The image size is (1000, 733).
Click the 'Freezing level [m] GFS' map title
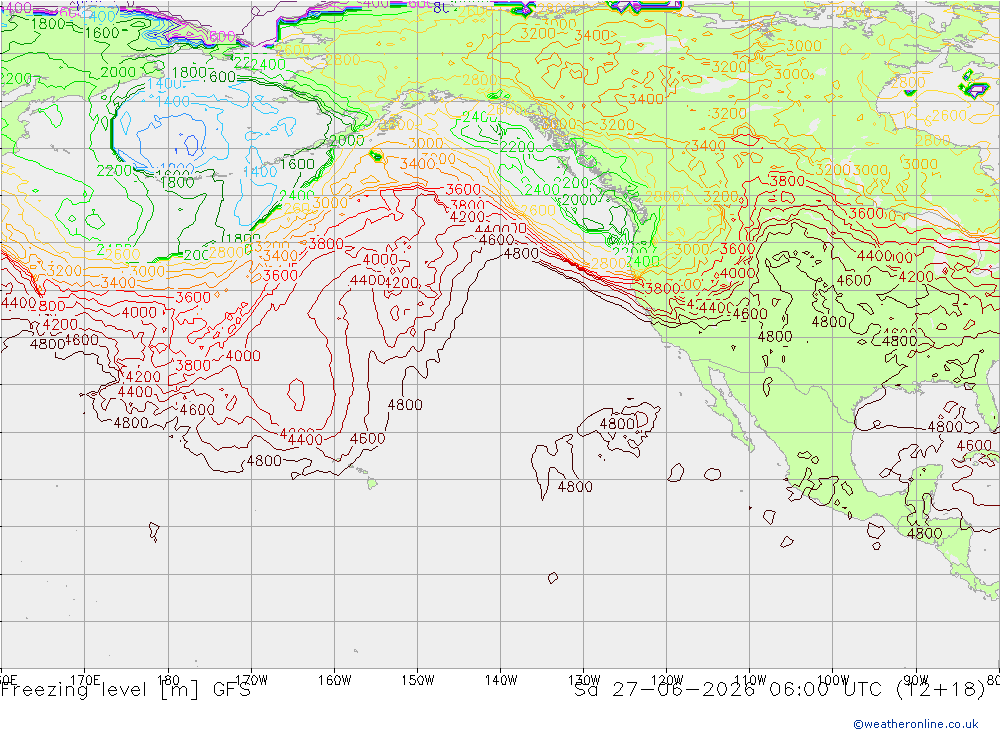(x=126, y=690)
